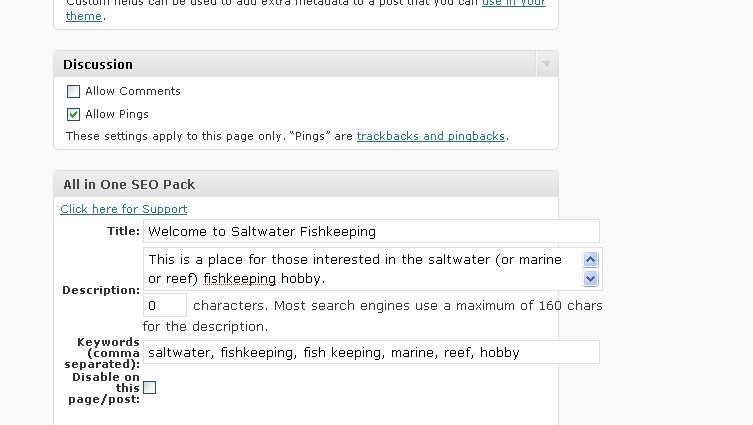Image resolution: width=753 pixels, height=425 pixels.
Task: Click the 'Allow Comments' label text
Action: (x=133, y=91)
